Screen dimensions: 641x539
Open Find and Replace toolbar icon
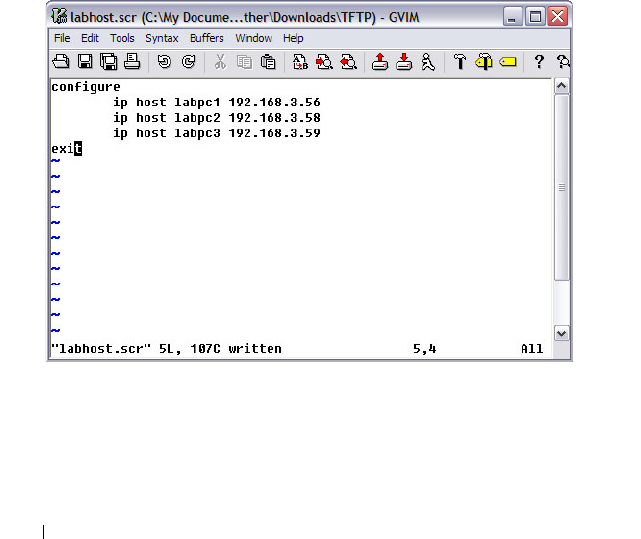(x=300, y=62)
